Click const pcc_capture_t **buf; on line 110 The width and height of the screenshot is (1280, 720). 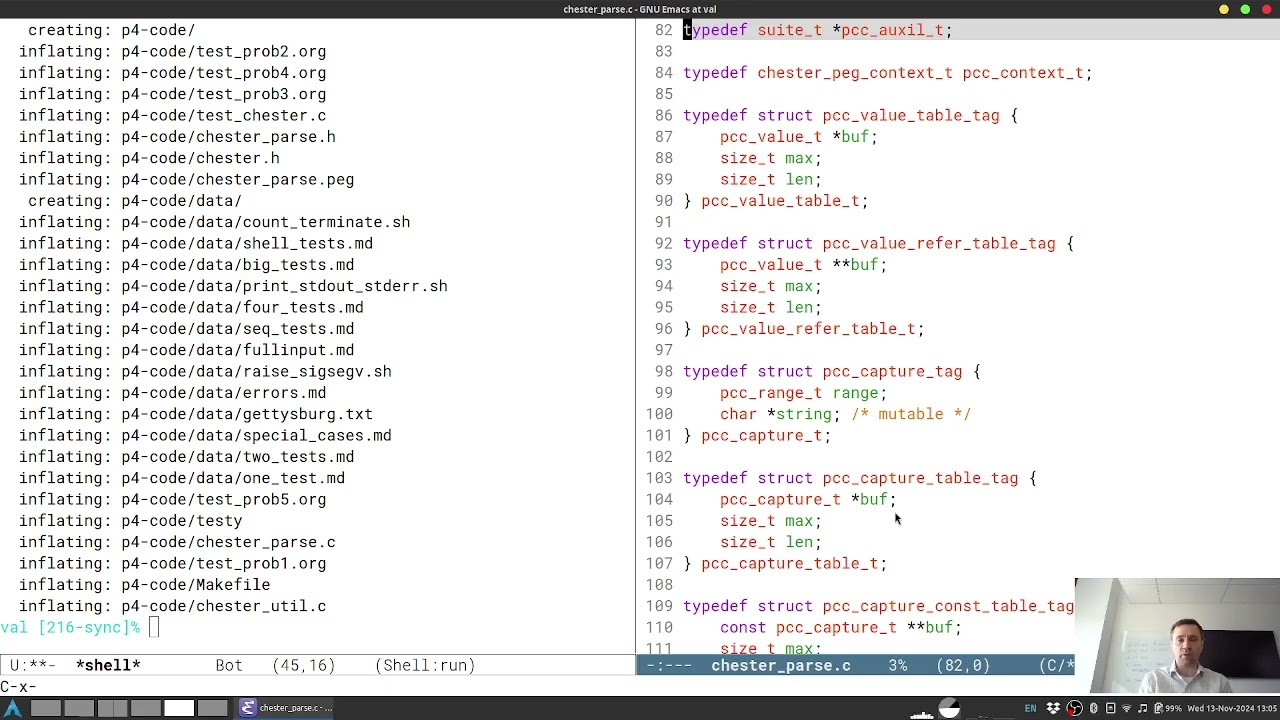pos(841,628)
